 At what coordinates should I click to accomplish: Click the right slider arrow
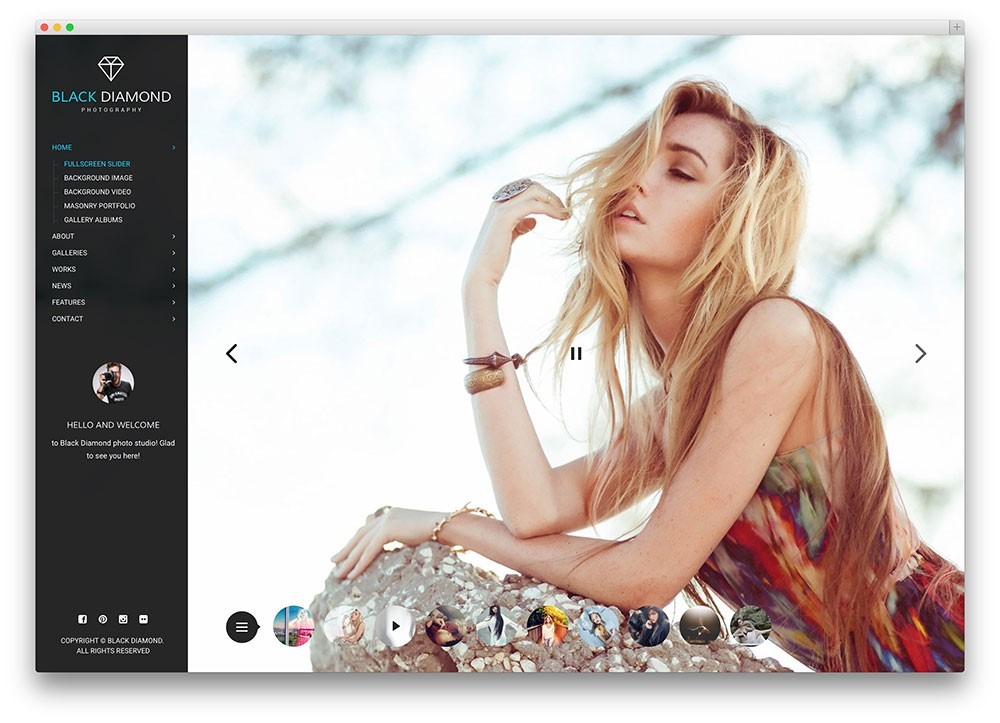[919, 353]
